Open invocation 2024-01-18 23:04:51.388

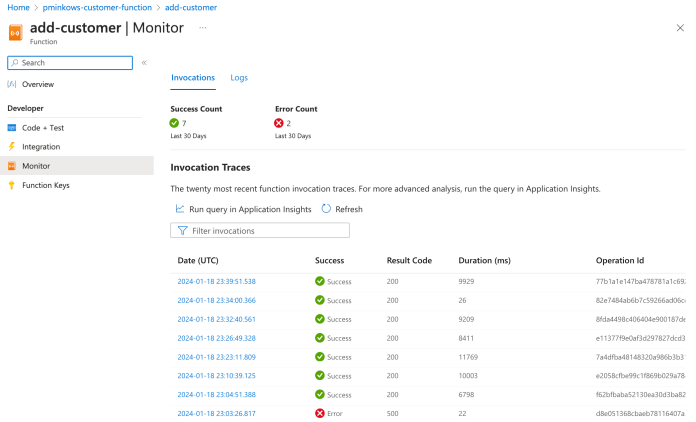point(217,394)
